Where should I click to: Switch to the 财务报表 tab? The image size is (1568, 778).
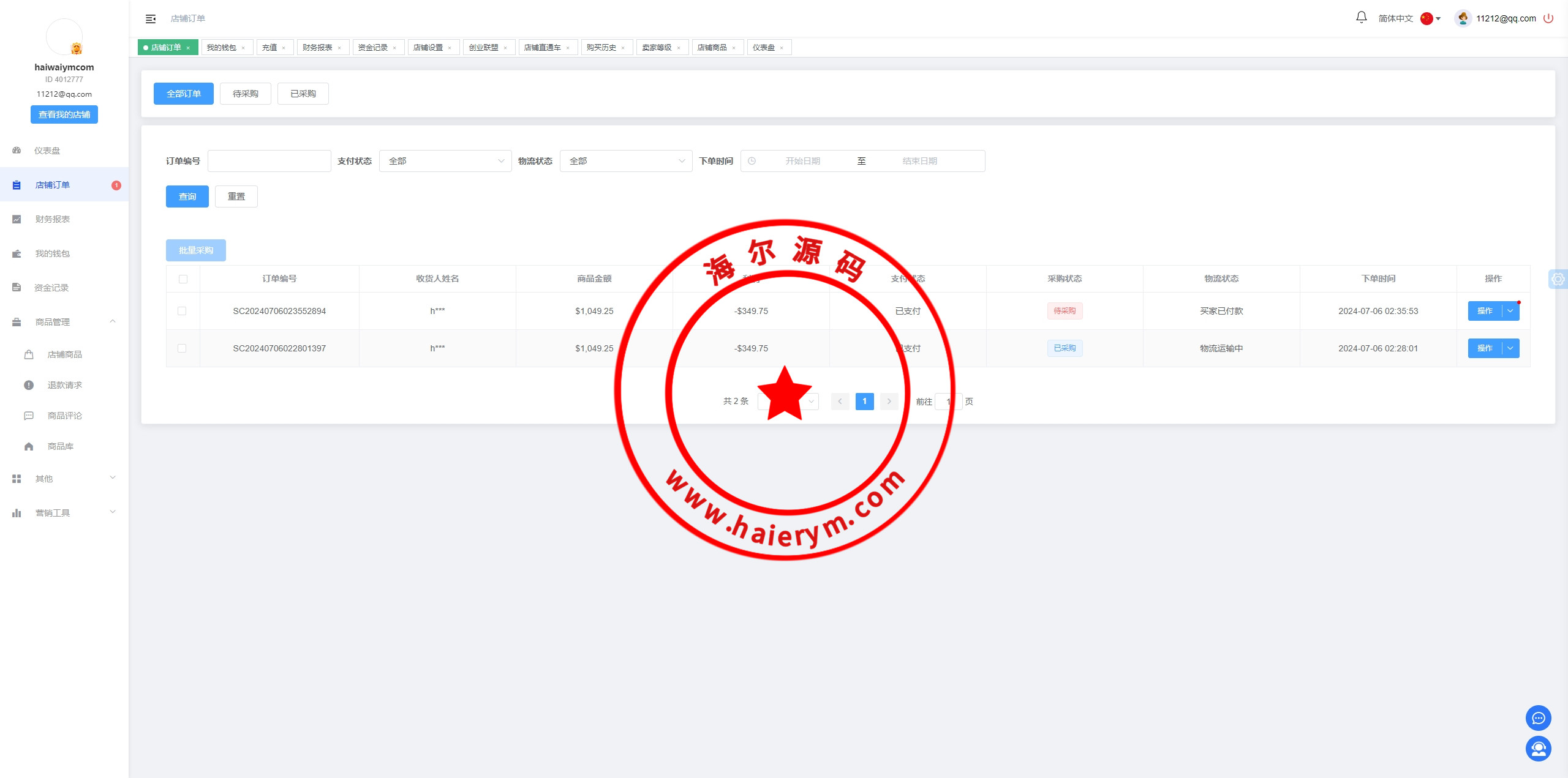click(317, 48)
